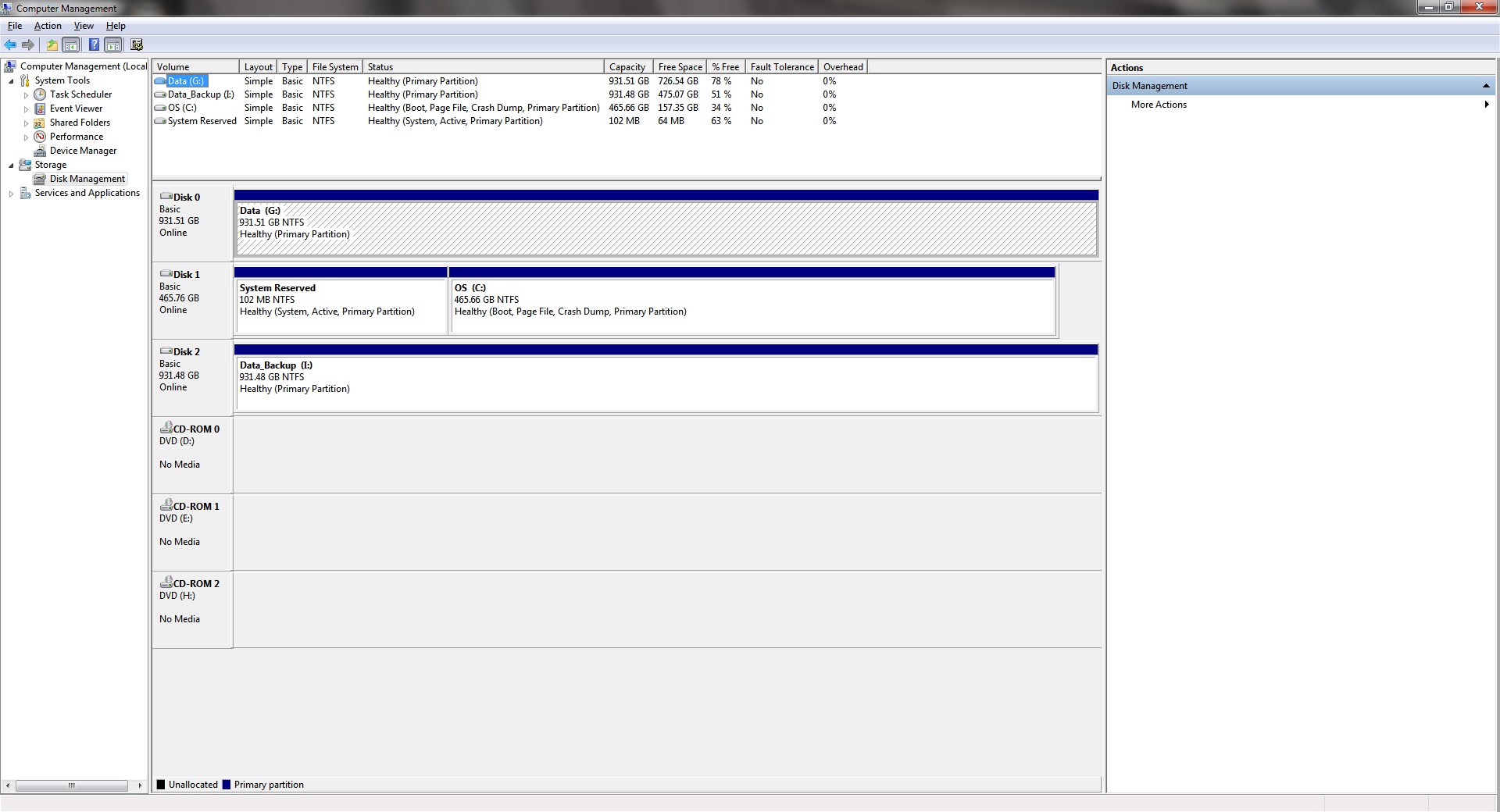Image resolution: width=1500 pixels, height=812 pixels.
Task: Open the File menu
Action: 15,26
